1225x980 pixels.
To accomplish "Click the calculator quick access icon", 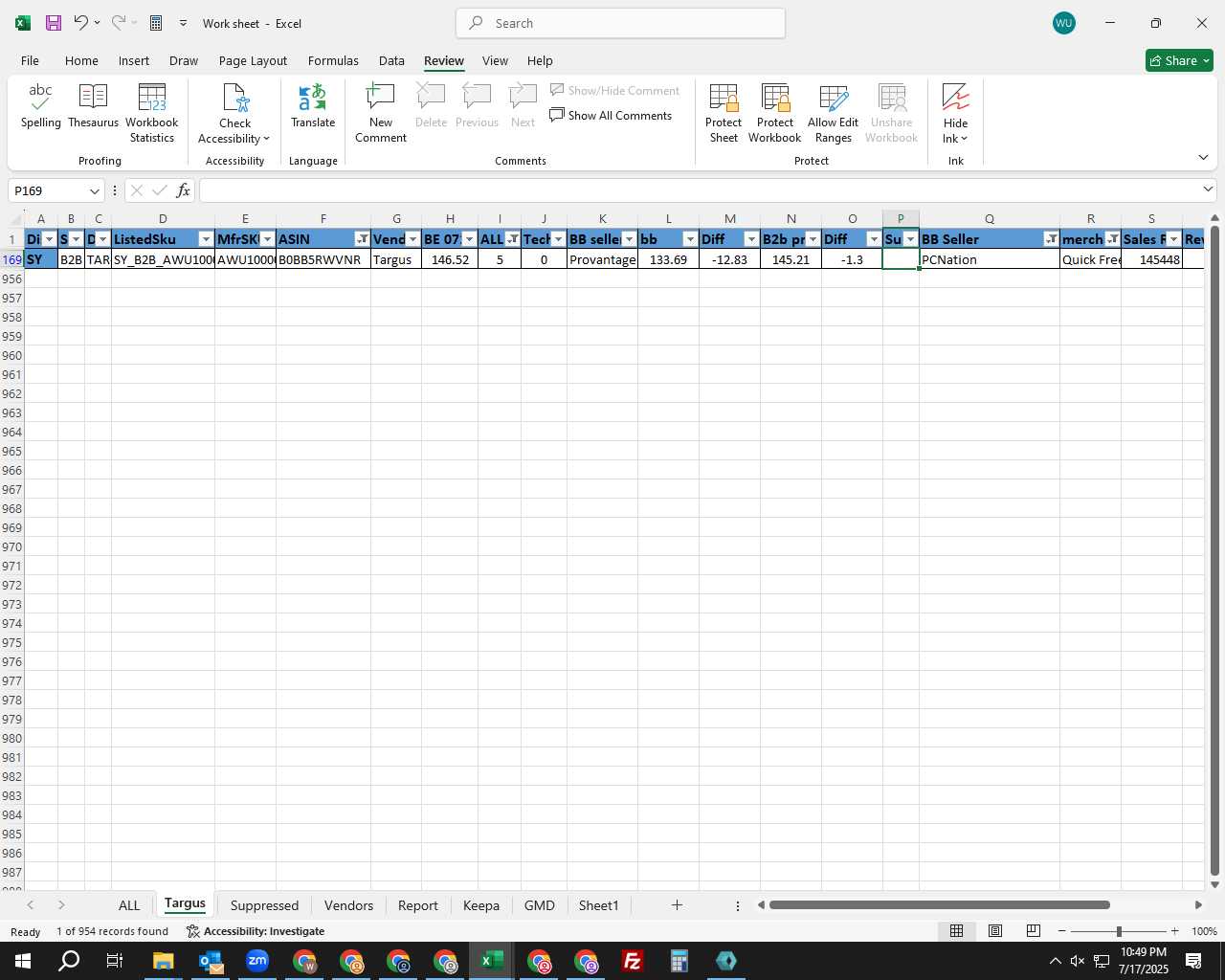I will point(156,23).
